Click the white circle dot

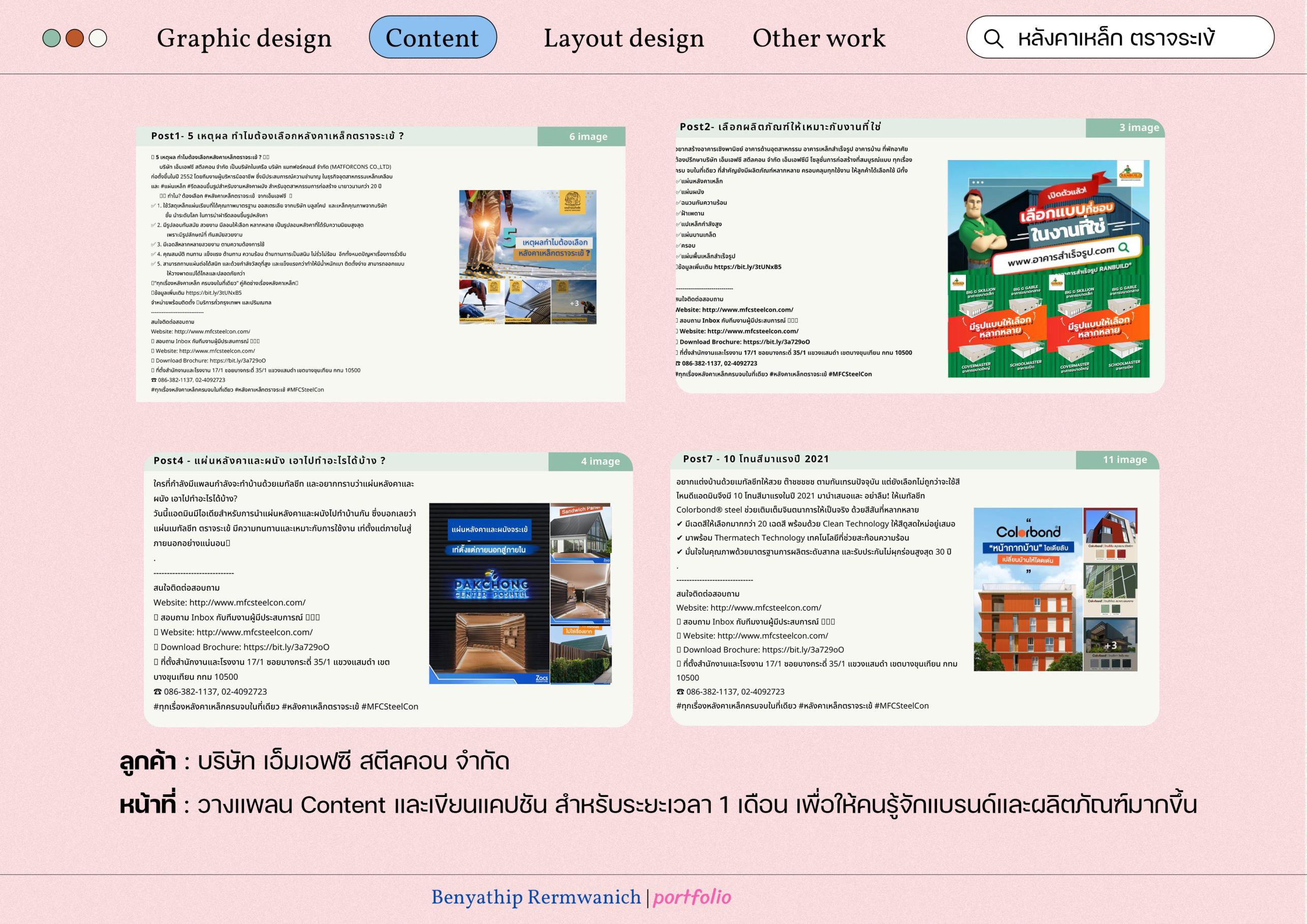[98, 38]
